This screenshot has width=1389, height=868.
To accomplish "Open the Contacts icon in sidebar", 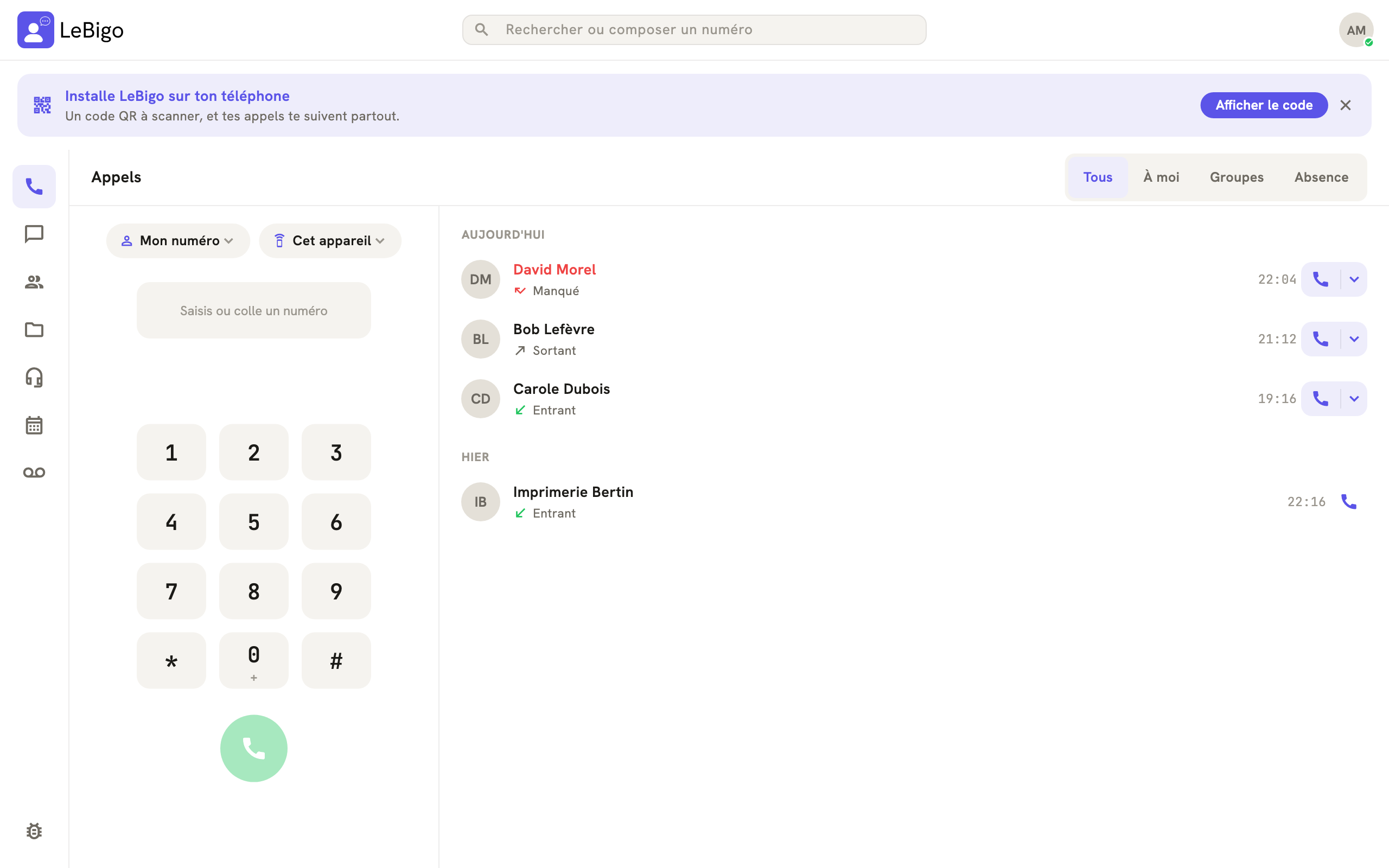I will click(34, 282).
